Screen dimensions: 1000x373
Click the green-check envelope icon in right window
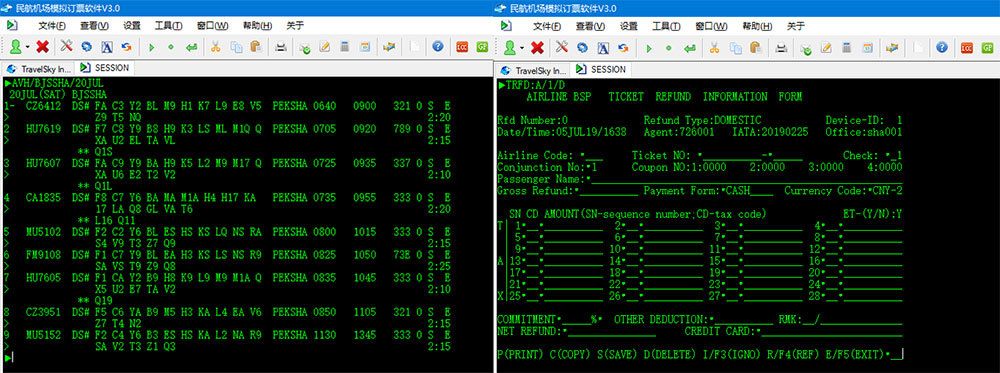[x=806, y=48]
